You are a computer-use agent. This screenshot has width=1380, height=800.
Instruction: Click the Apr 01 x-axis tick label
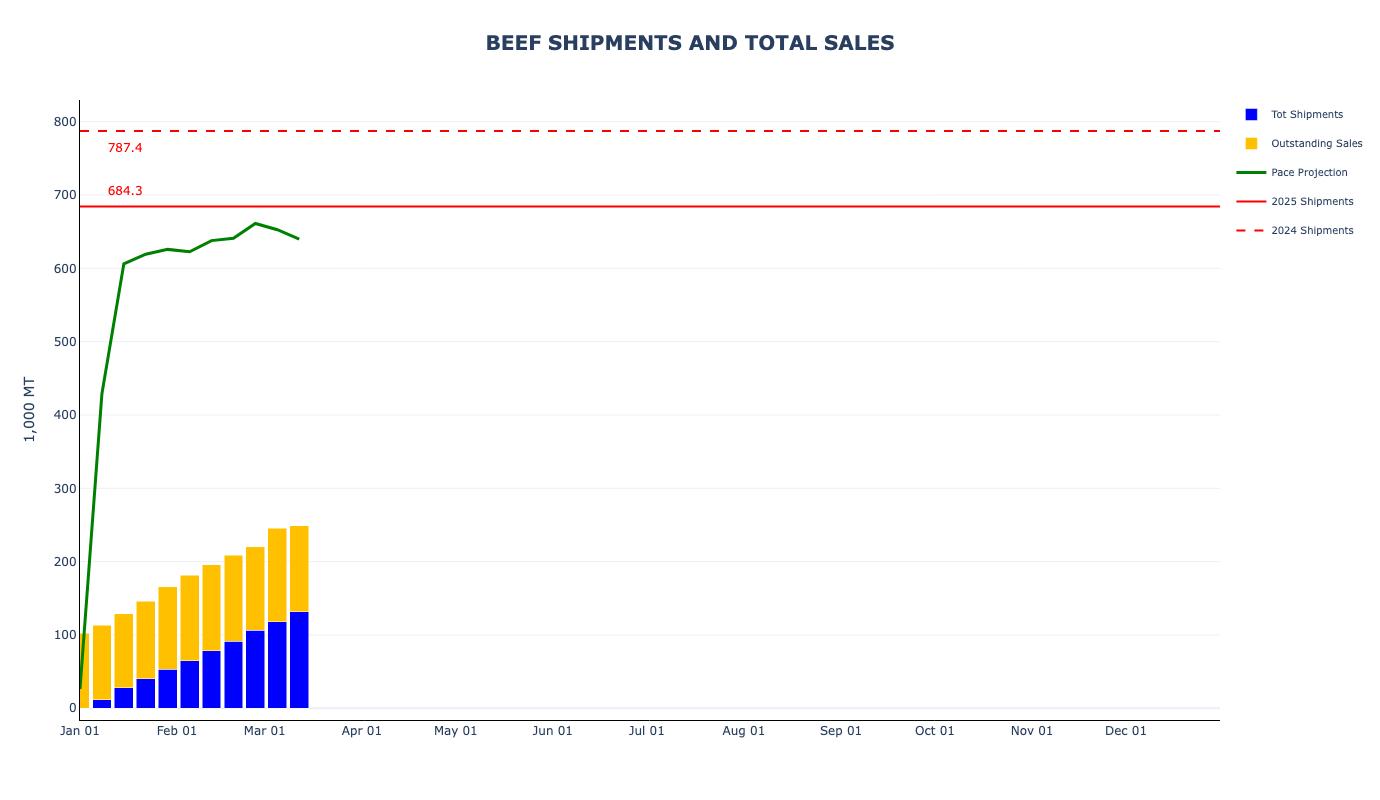point(362,731)
